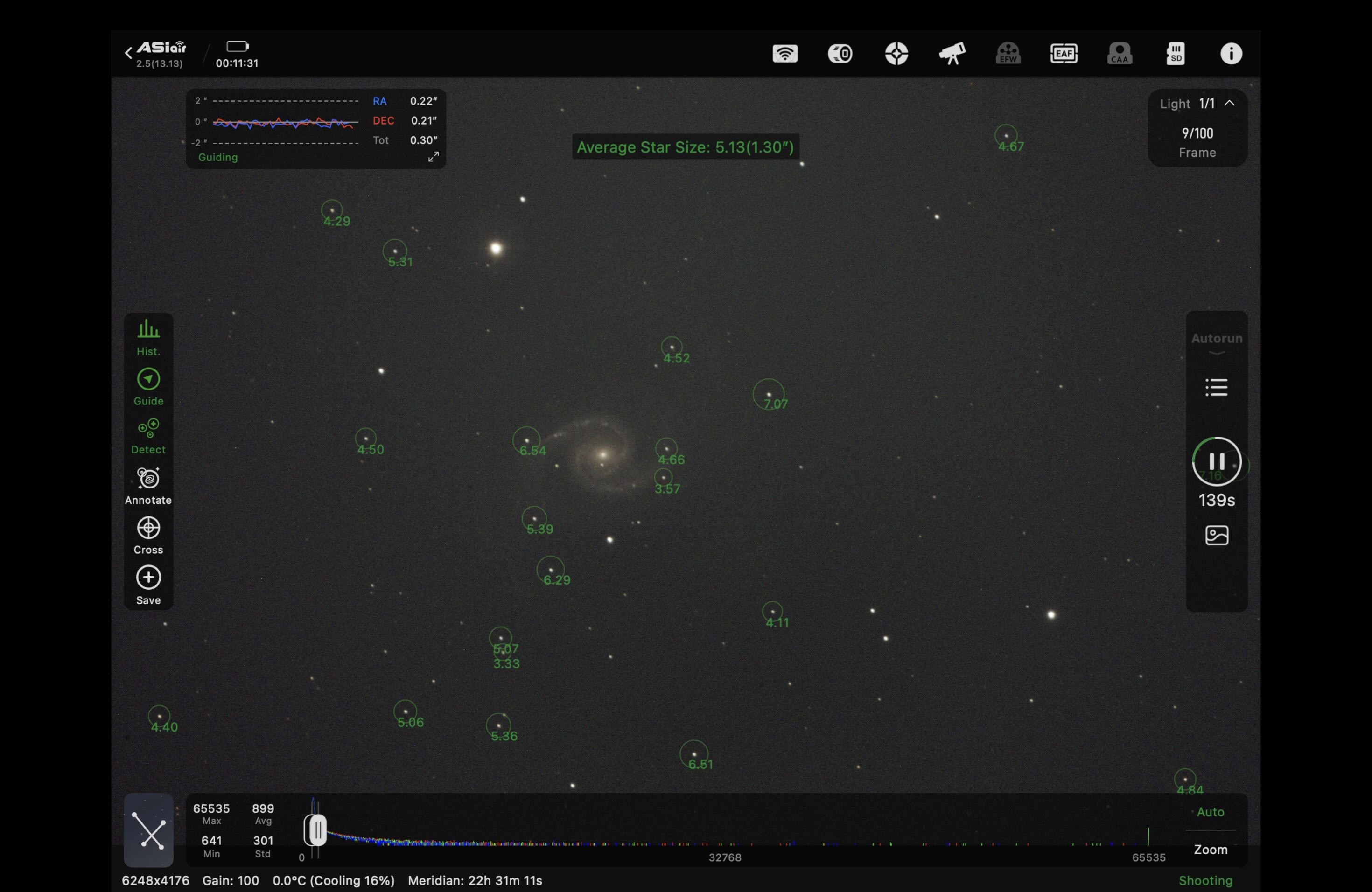Open the EAF focuser settings

(1064, 54)
